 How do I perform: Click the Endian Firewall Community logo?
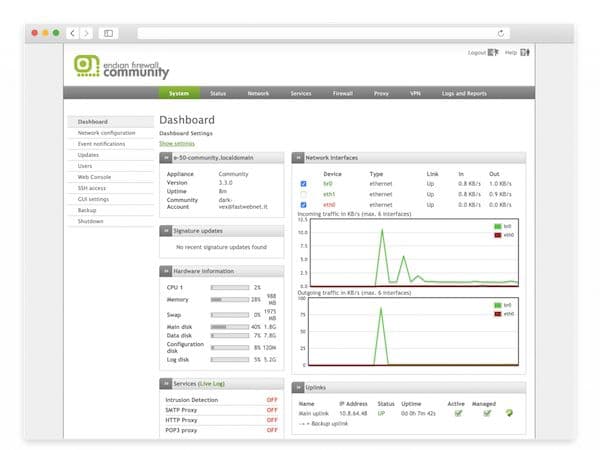pyautogui.click(x=121, y=67)
